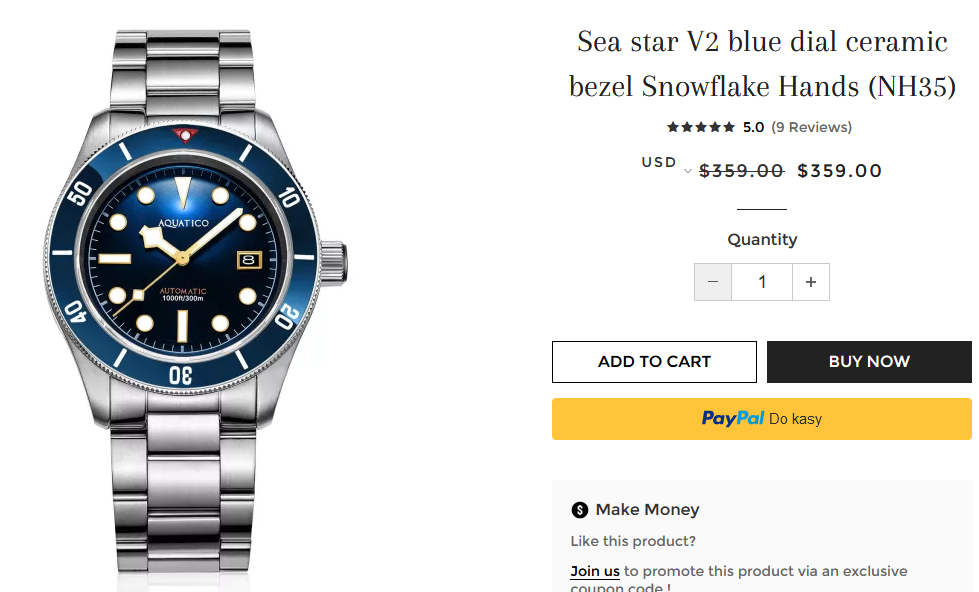Click the crown on the watch case
Viewport: 979px width, 592px height.
click(336, 259)
